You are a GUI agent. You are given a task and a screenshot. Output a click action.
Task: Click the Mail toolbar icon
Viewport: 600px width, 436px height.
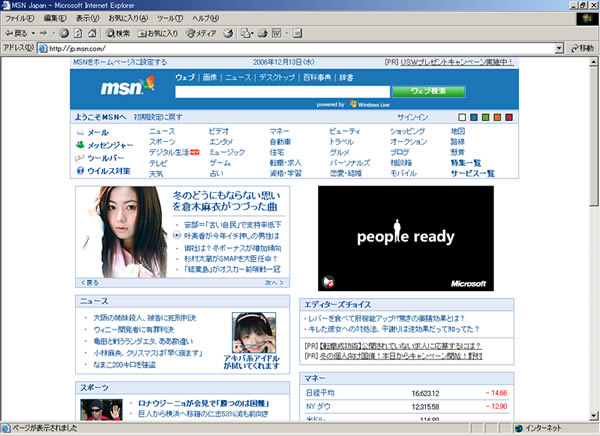click(x=245, y=33)
